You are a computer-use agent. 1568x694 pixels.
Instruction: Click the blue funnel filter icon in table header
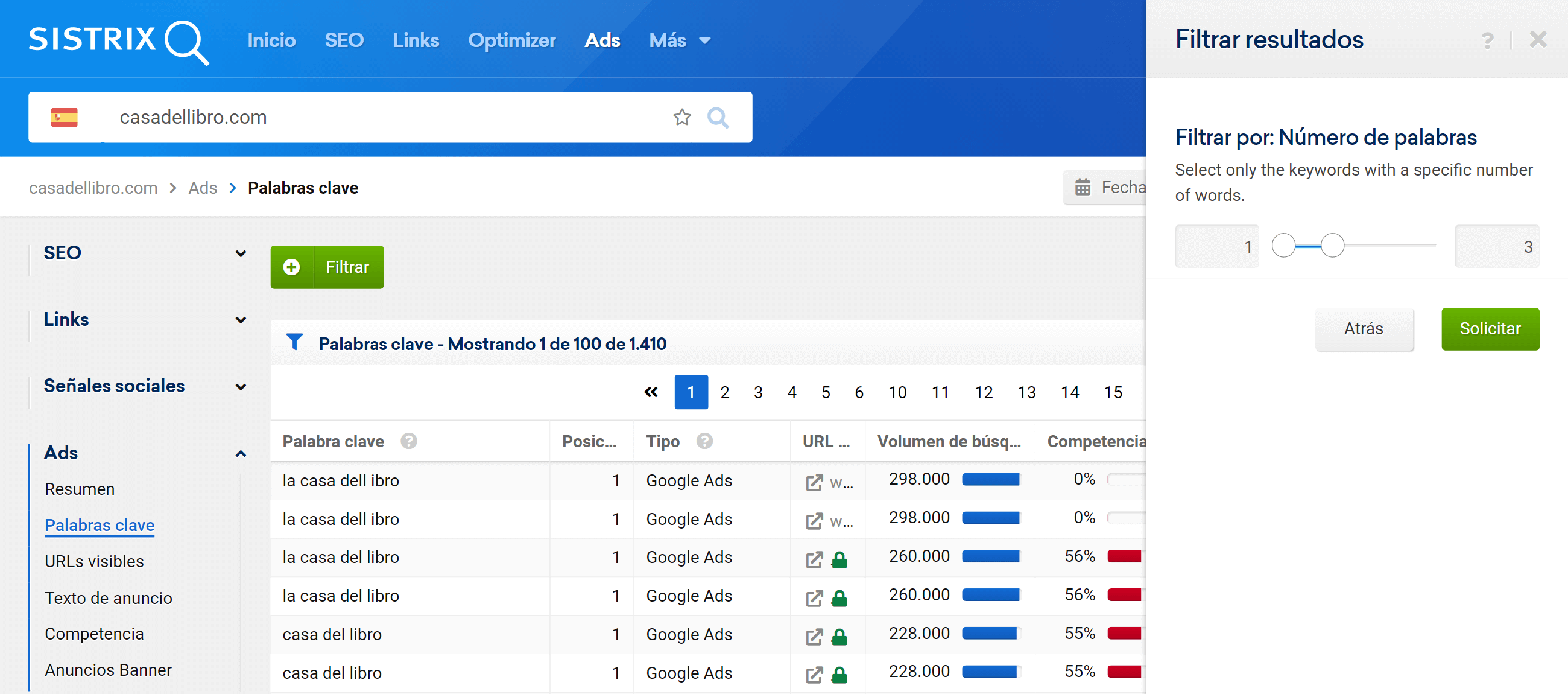click(295, 342)
